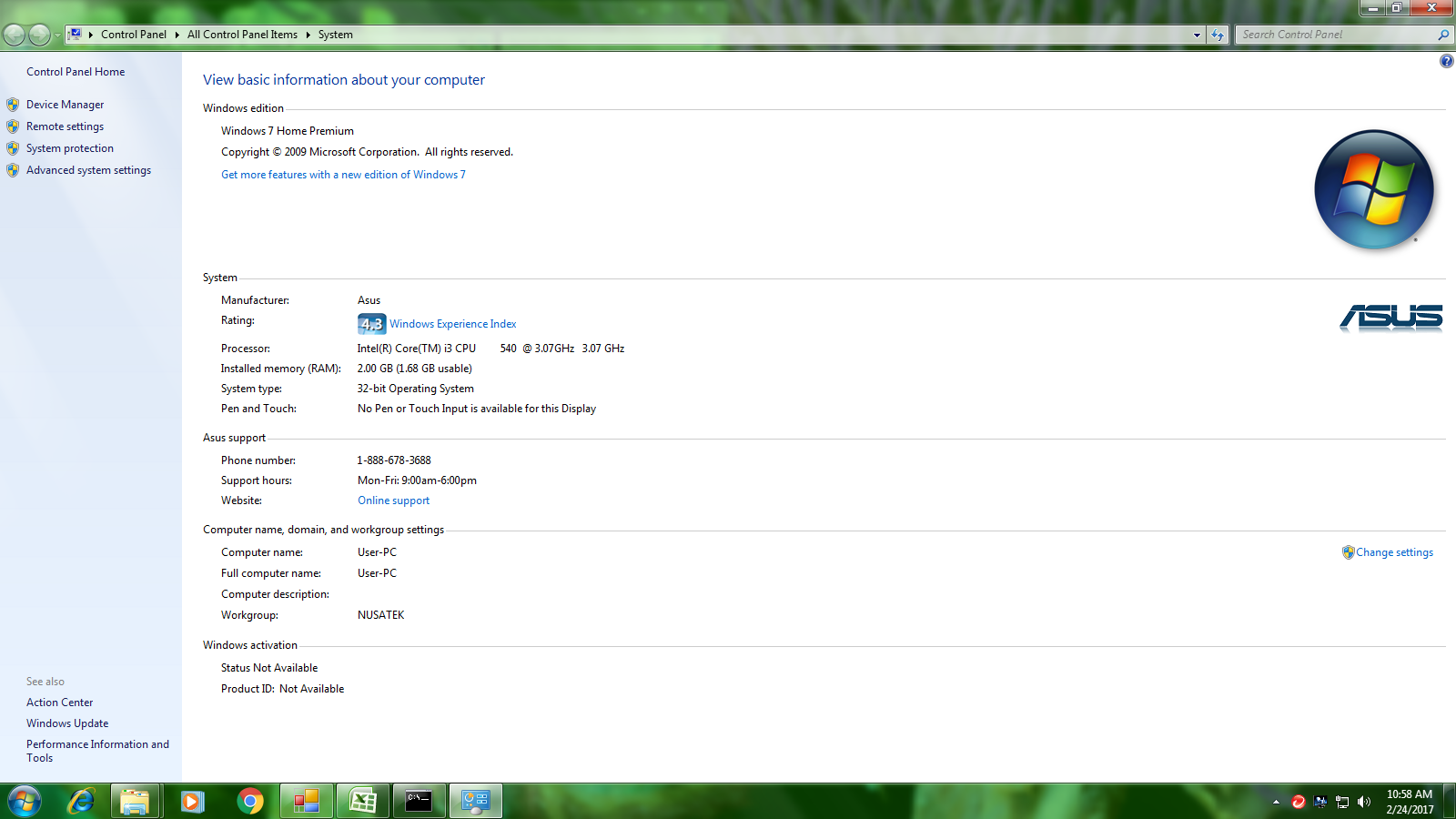Open Device Manager from the sidebar

pyautogui.click(x=65, y=105)
